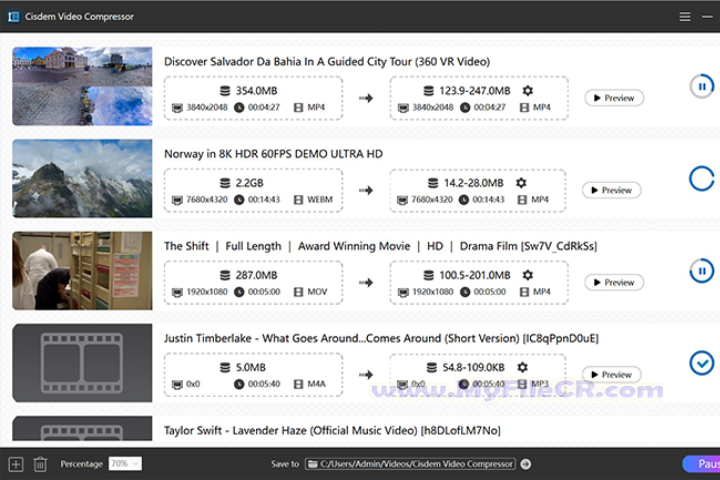Viewport: 720px width, 480px height.
Task: Delete videos using the trash icon
Action: (x=40, y=464)
